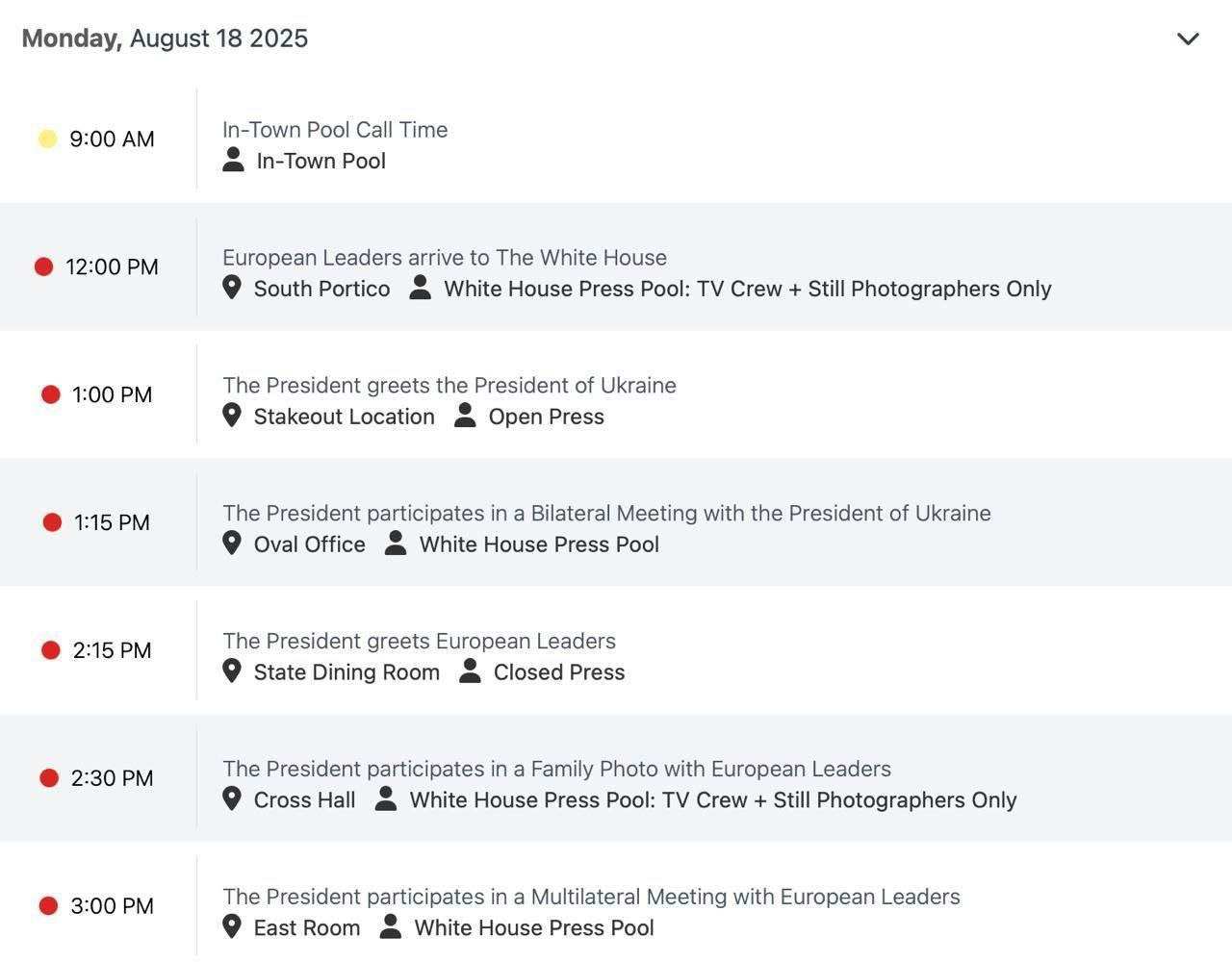Collapse the Monday, August 18 2025 schedule
The image size is (1232, 962).
[x=1188, y=39]
